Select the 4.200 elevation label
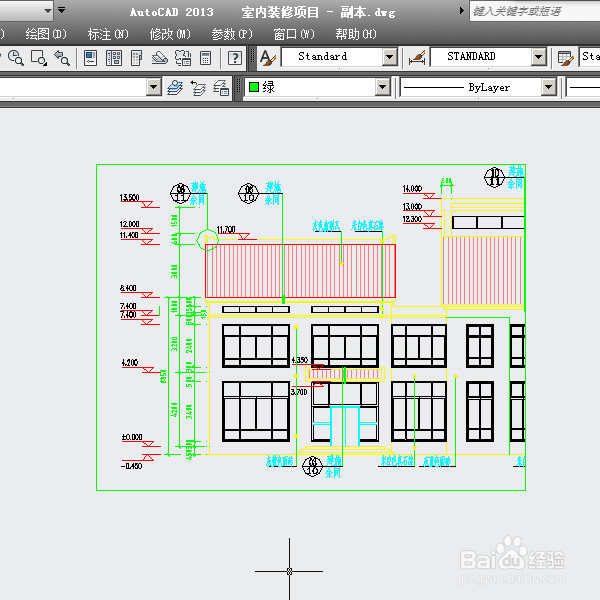The image size is (600, 600). [x=130, y=362]
